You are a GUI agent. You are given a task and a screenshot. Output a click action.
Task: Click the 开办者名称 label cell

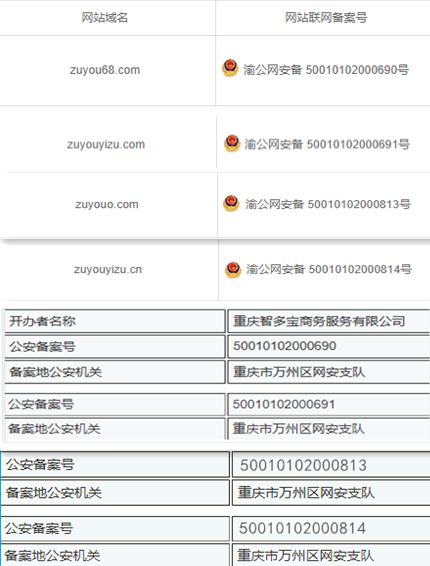pyautogui.click(x=115, y=321)
